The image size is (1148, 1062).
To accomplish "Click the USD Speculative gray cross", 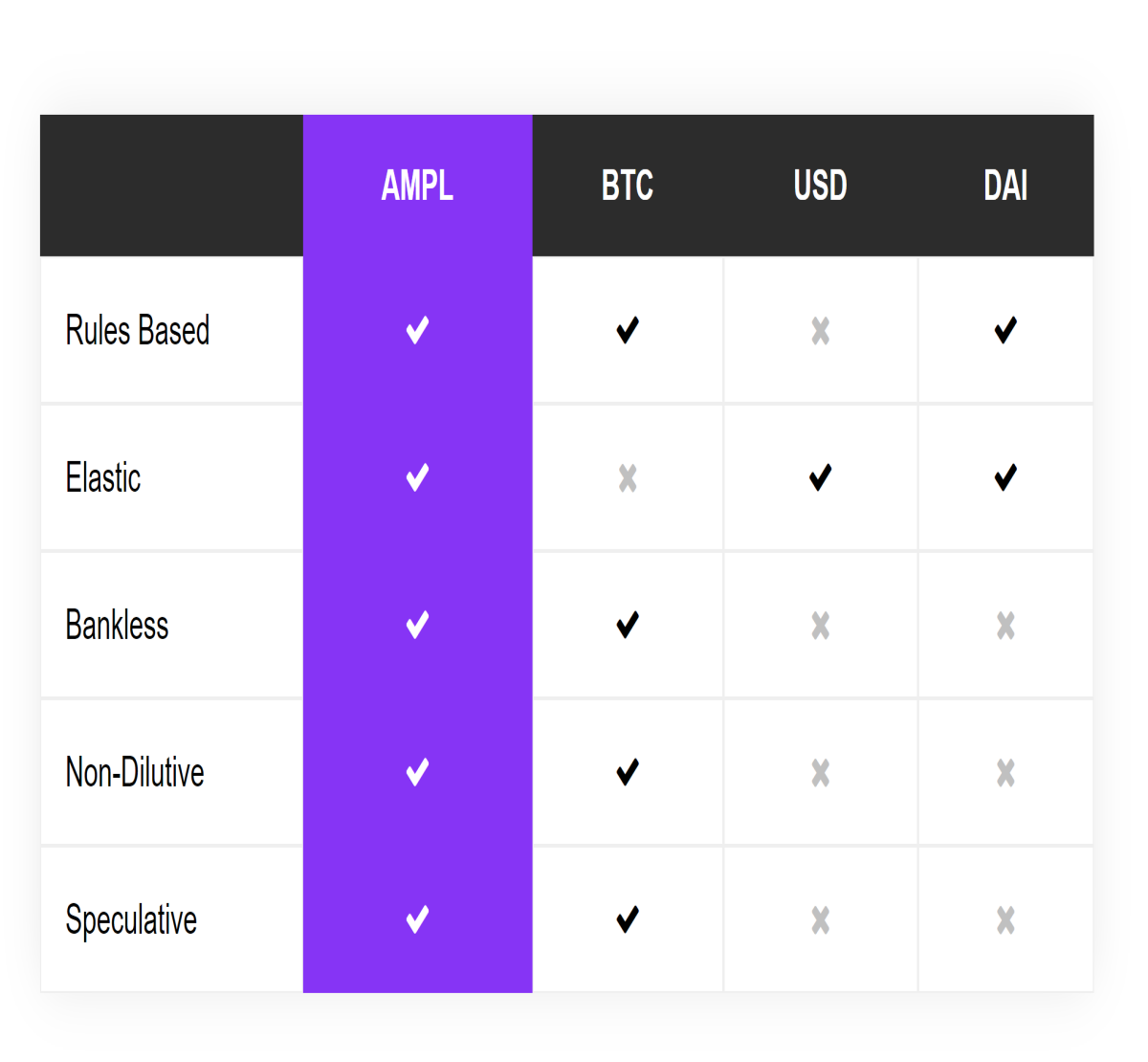I will point(820,920).
